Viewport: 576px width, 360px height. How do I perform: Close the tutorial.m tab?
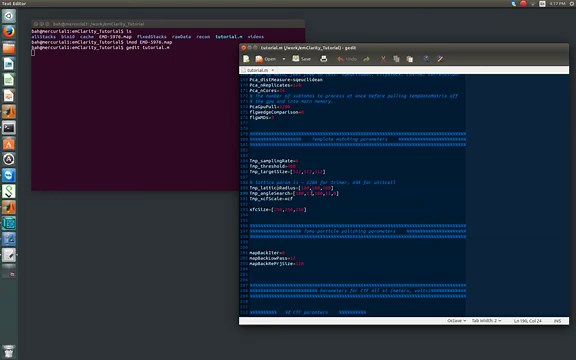(x=273, y=70)
